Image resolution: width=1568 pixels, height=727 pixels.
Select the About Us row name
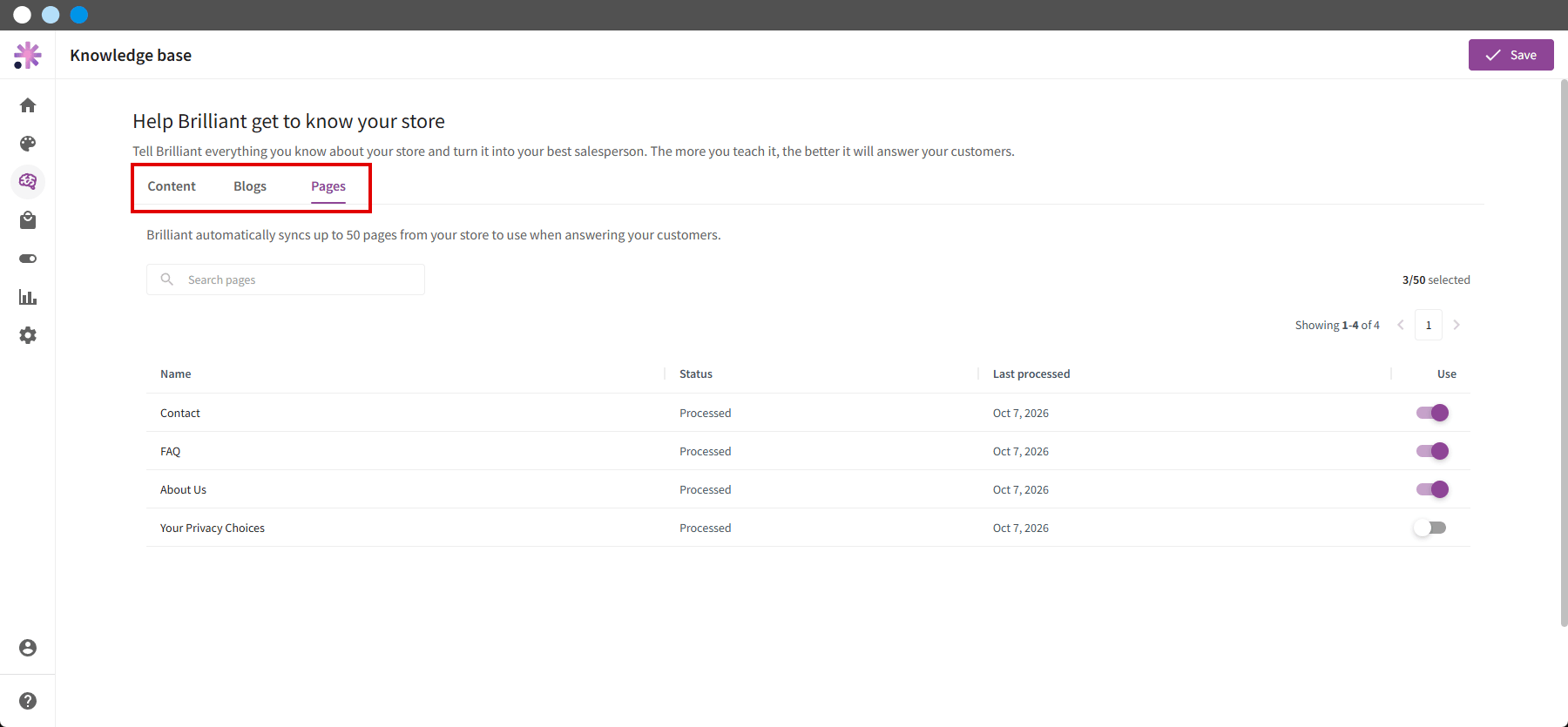184,489
